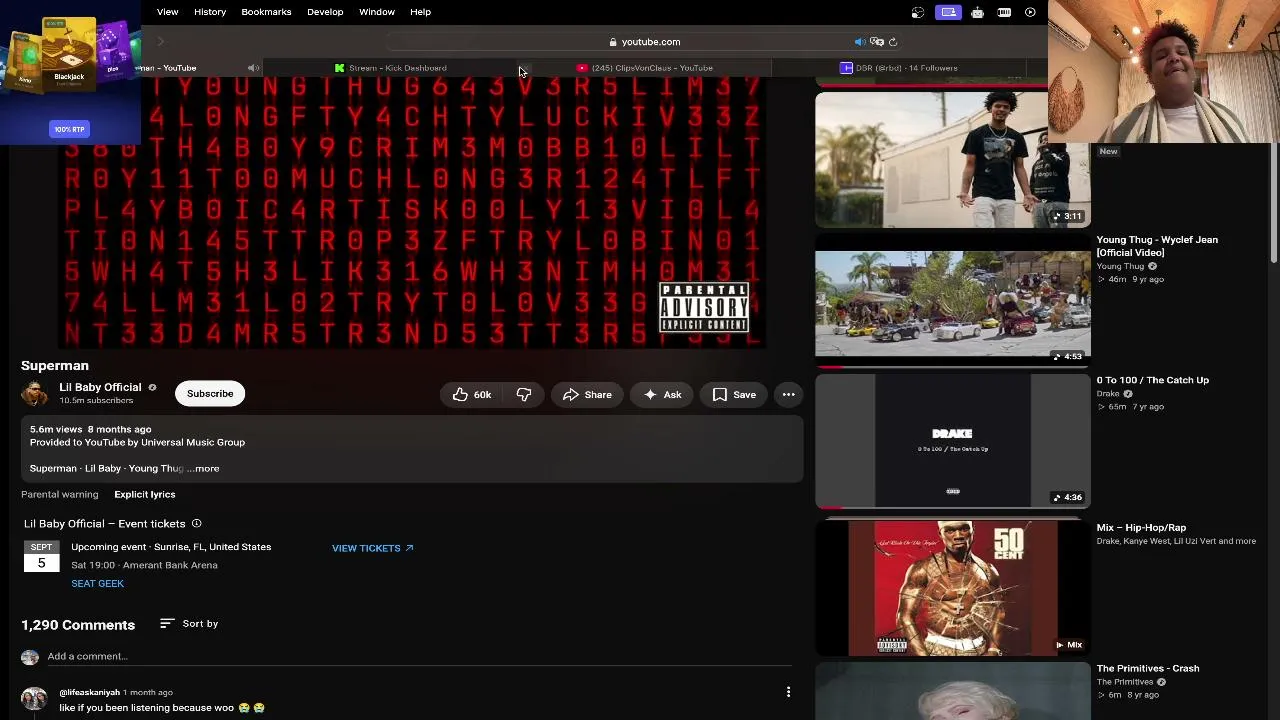The width and height of the screenshot is (1280, 720).
Task: Open the Lil Baby Official channel name
Action: (100, 387)
